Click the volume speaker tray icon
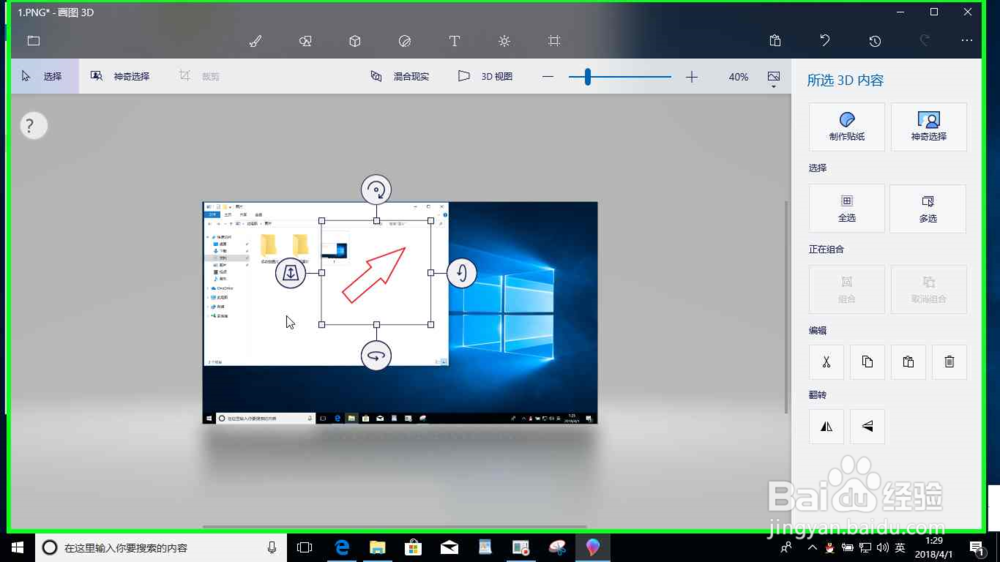Screen dimensions: 1000x562 [883, 547]
